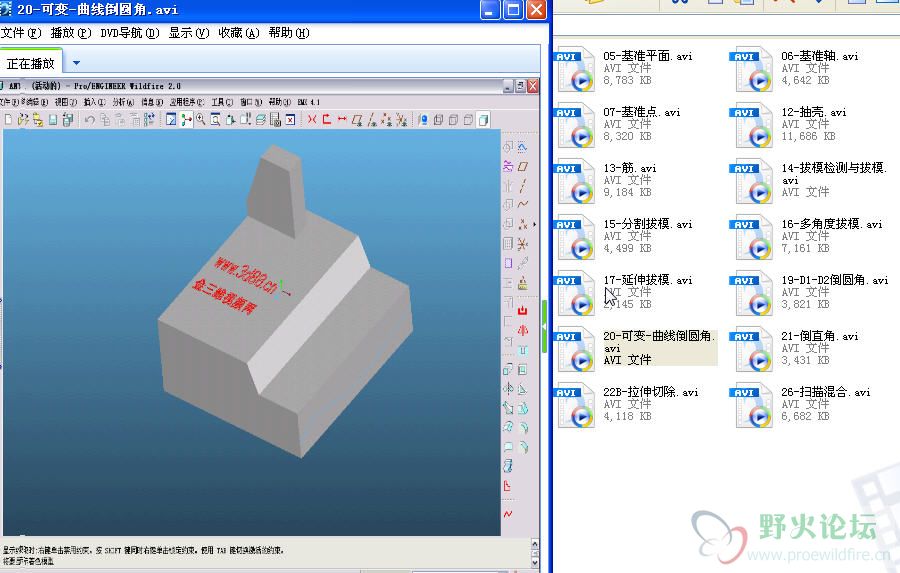Screen dimensions: 900x573
Task: Open EMX 4.1 menu in Pro/ENGINEER
Action: (308, 102)
